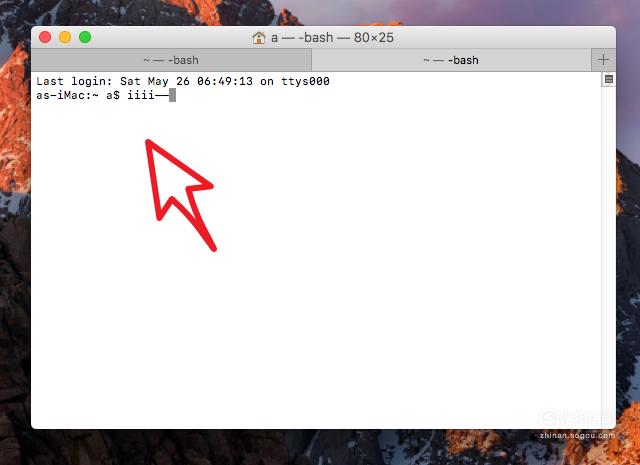This screenshot has width=640, height=465.
Task: Click the split pane icon above scrollbar
Action: (x=609, y=79)
